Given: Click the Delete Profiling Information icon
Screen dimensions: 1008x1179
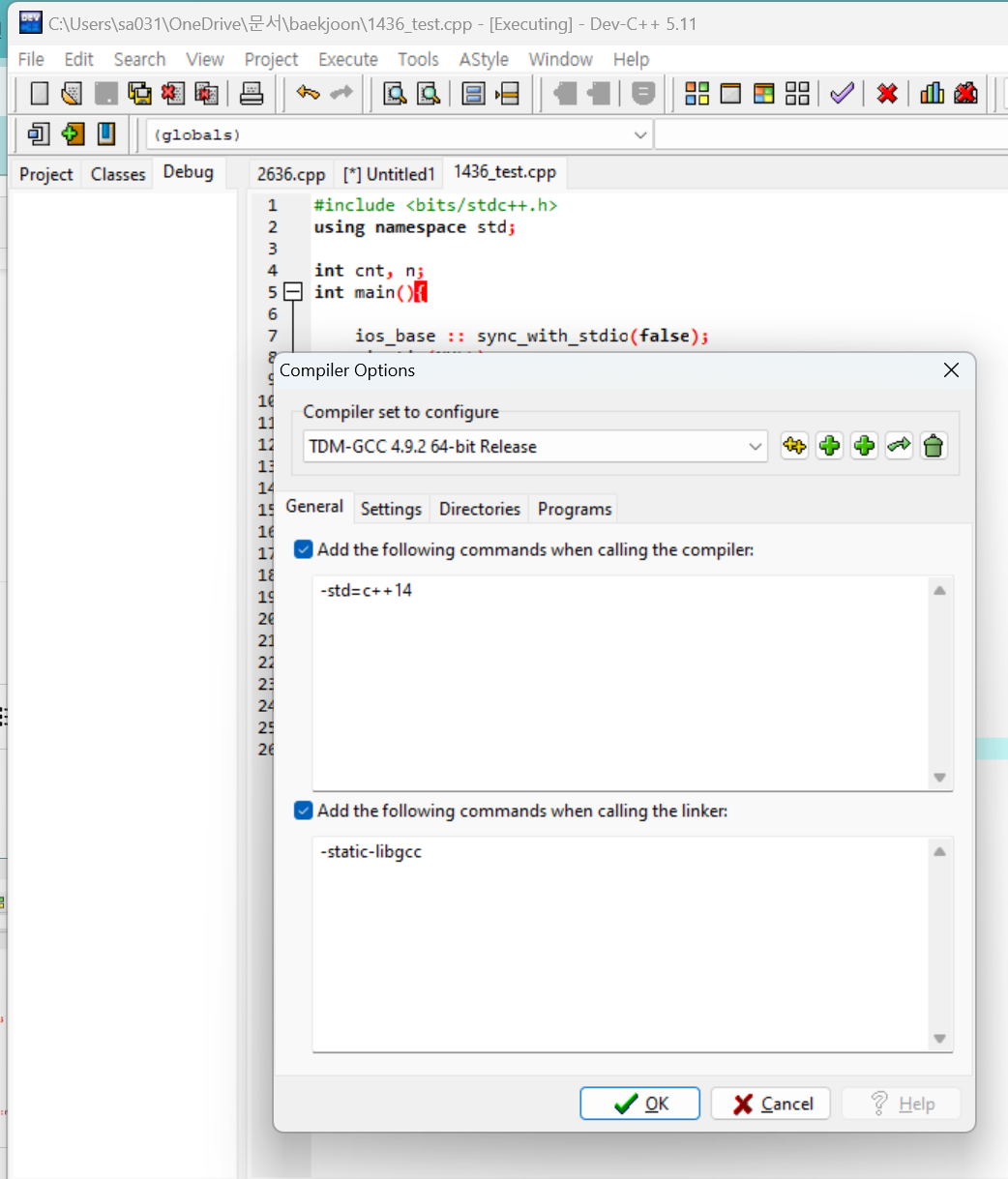Looking at the screenshot, I should (965, 94).
